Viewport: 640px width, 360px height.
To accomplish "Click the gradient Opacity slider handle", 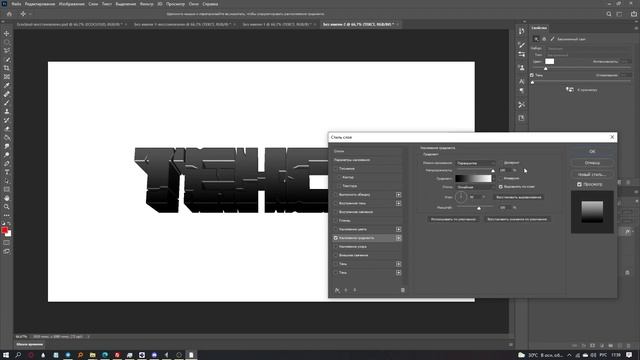I will click(493, 171).
